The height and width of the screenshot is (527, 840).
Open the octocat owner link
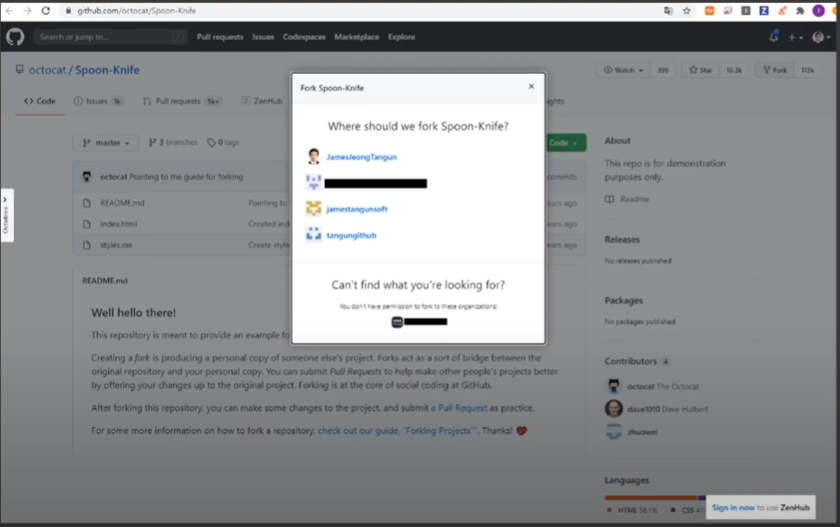(x=47, y=70)
